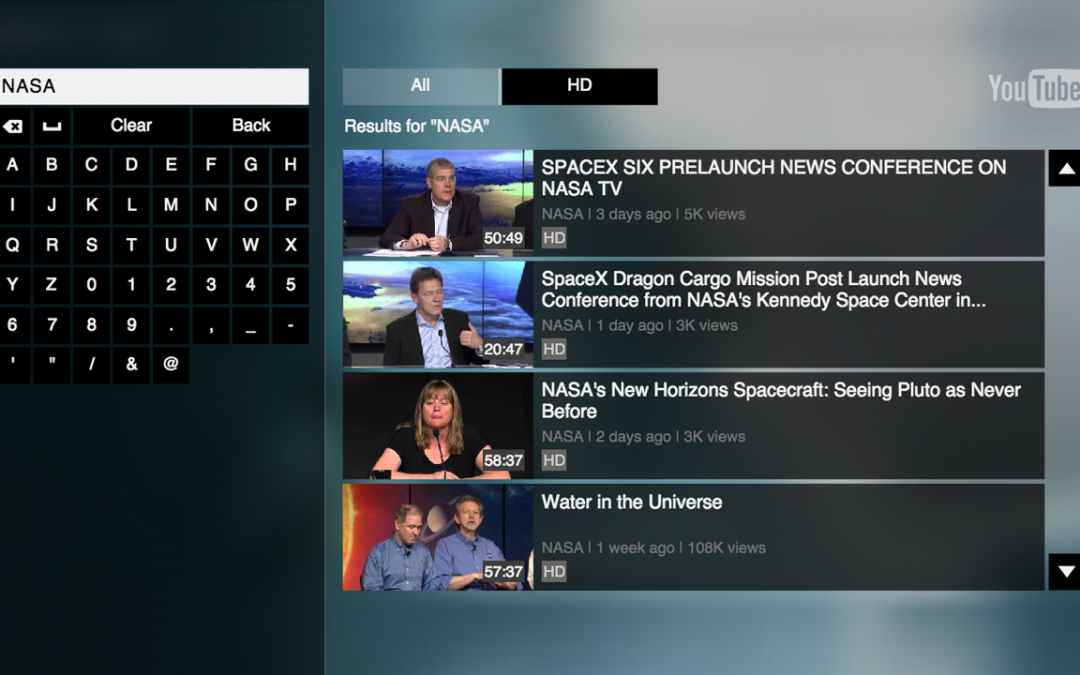Viewport: 1080px width, 675px height.
Task: Click the comma key
Action: [x=211, y=325]
